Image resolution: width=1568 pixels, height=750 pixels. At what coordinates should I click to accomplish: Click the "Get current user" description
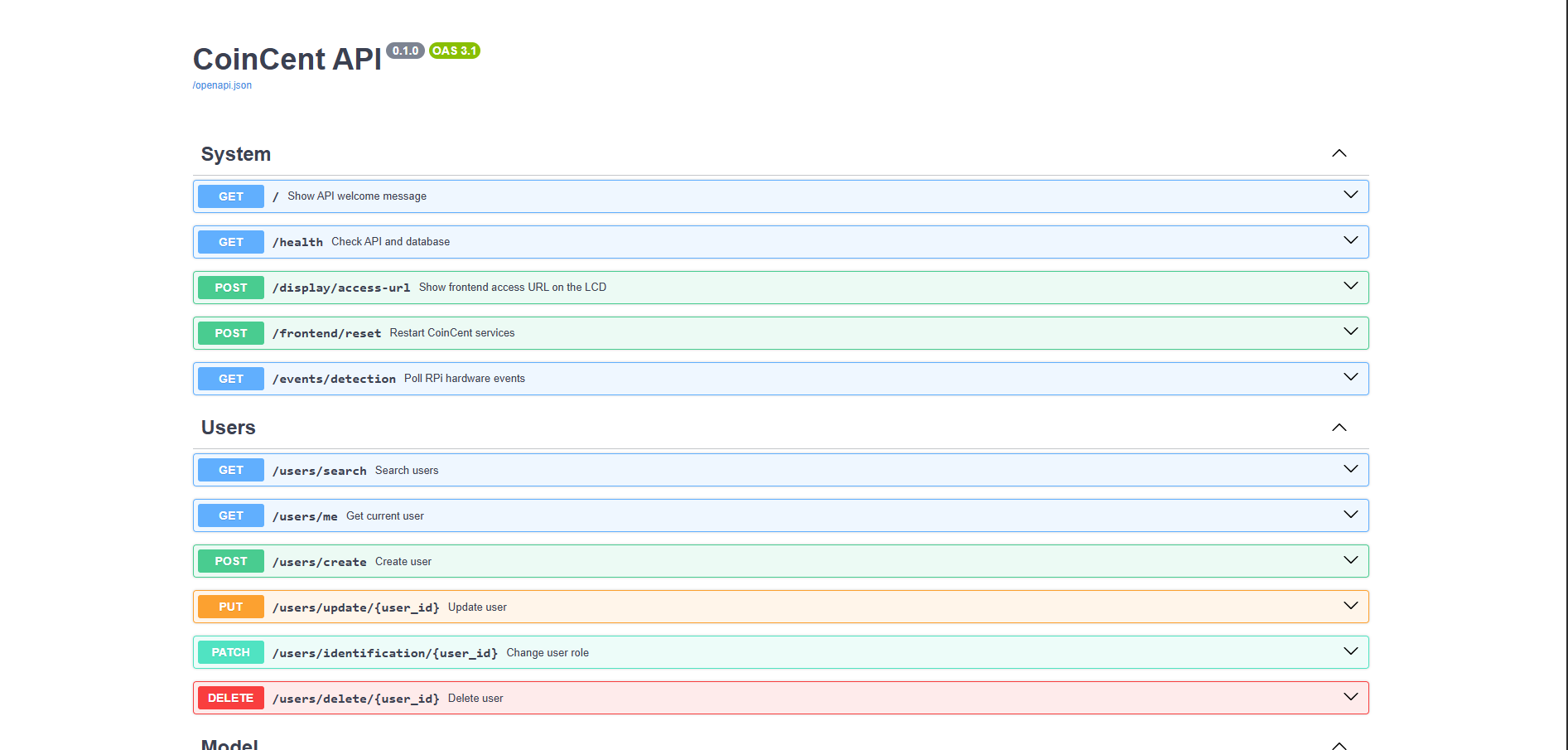coord(385,516)
